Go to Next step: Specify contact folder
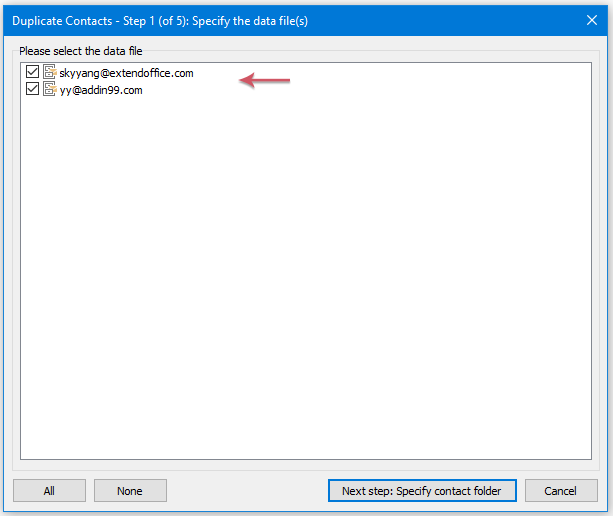The width and height of the screenshot is (613, 516). click(421, 490)
